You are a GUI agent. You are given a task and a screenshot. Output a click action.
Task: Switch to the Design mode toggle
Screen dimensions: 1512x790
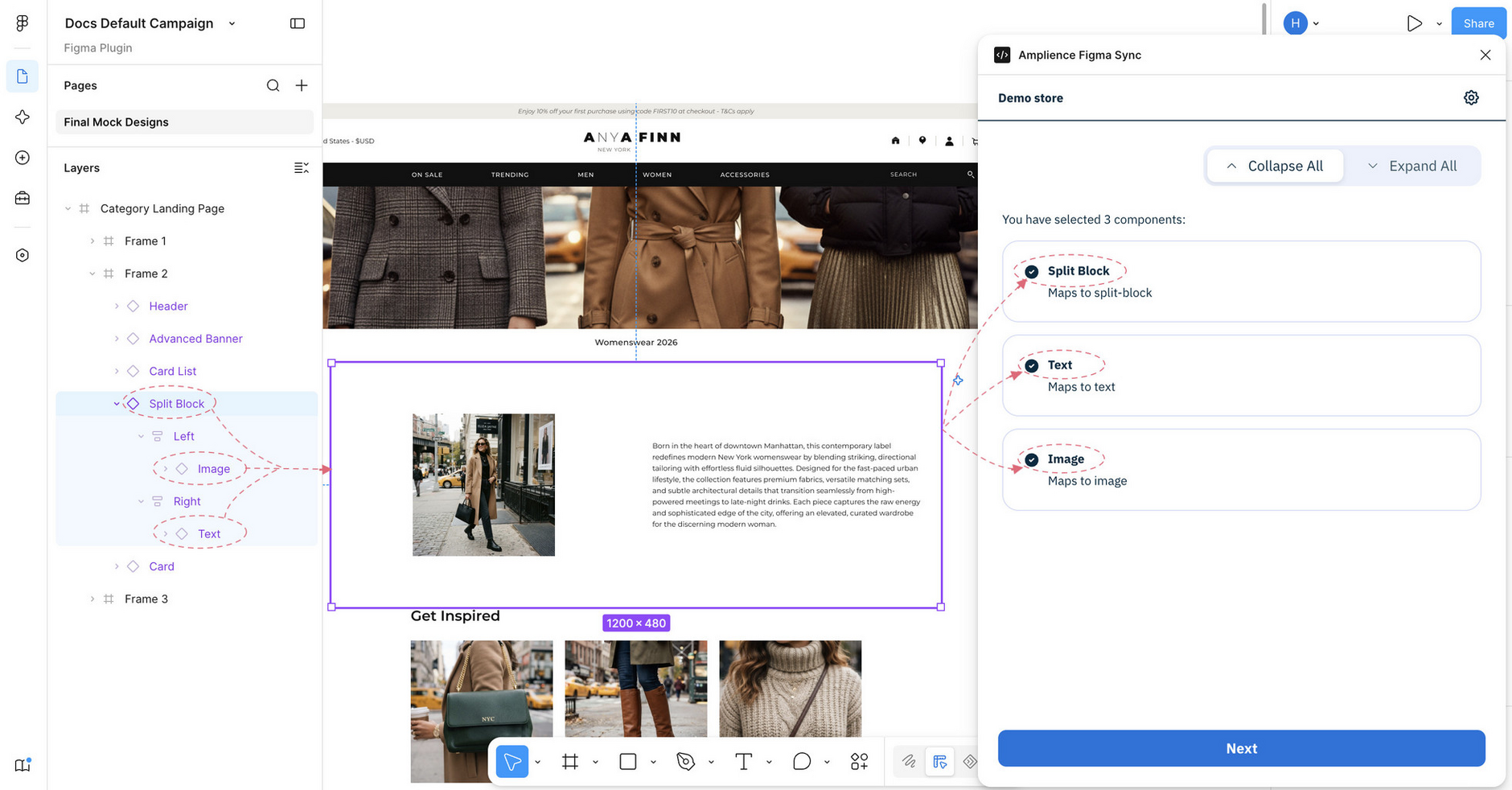pos(939,761)
